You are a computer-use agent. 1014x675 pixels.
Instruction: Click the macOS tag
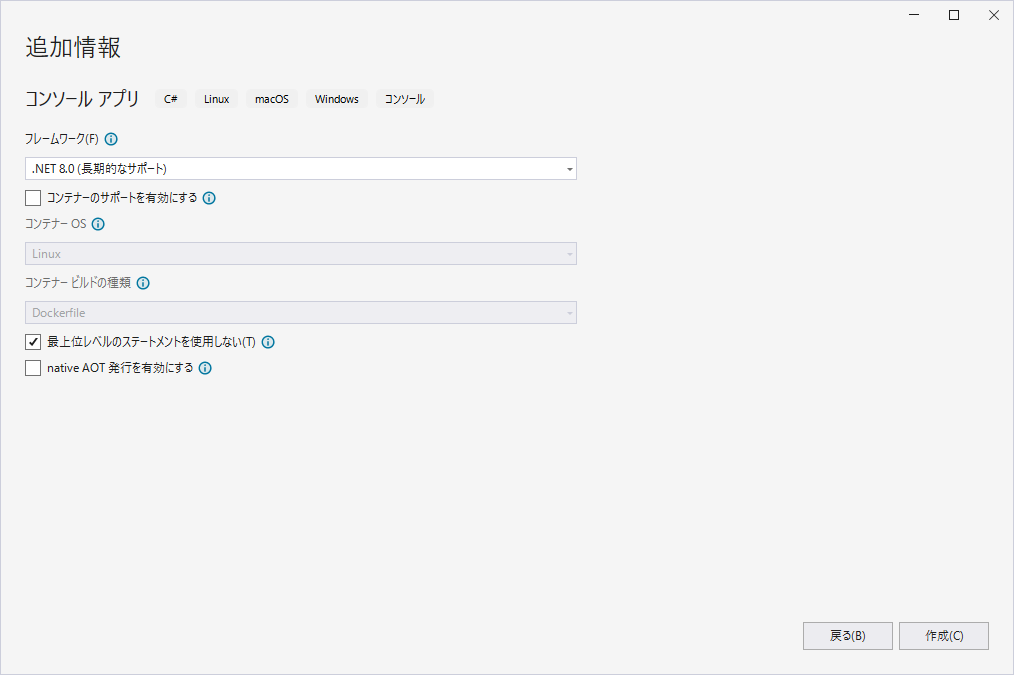(272, 99)
